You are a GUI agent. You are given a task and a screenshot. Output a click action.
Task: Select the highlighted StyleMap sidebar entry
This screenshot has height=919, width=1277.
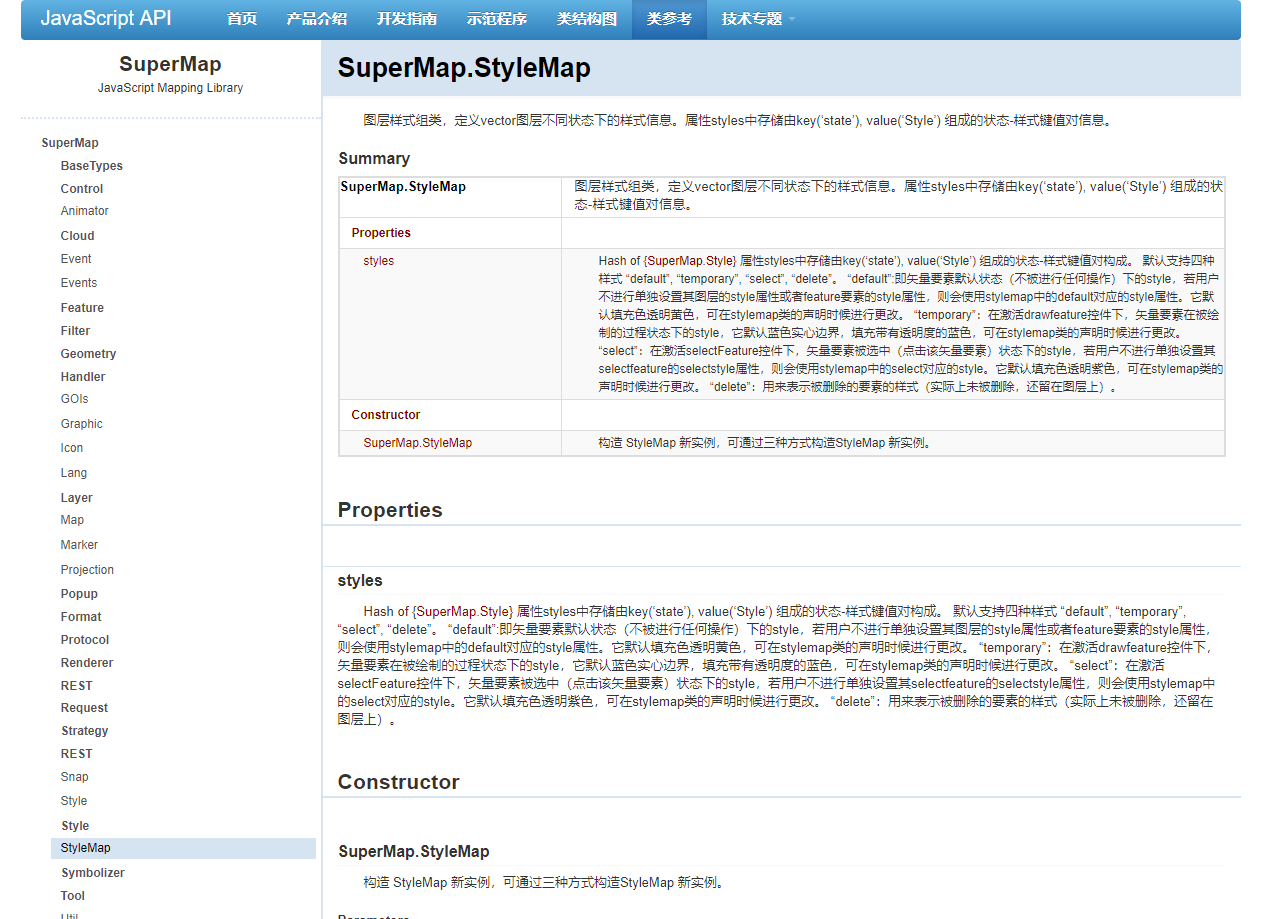point(183,848)
